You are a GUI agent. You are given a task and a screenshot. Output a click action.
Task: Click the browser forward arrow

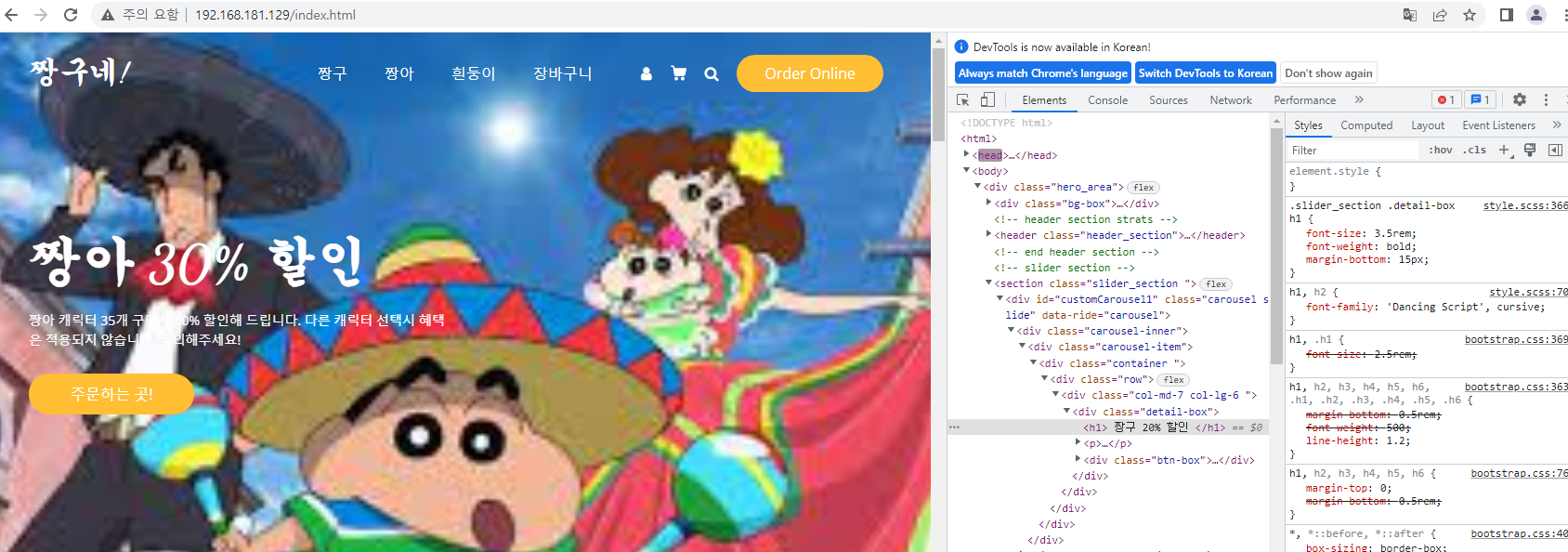click(41, 15)
